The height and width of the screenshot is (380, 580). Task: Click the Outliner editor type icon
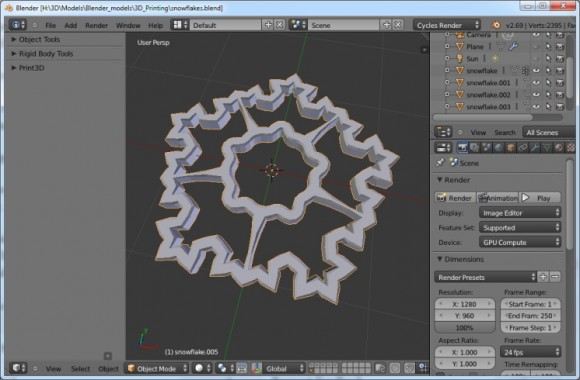coord(443,132)
